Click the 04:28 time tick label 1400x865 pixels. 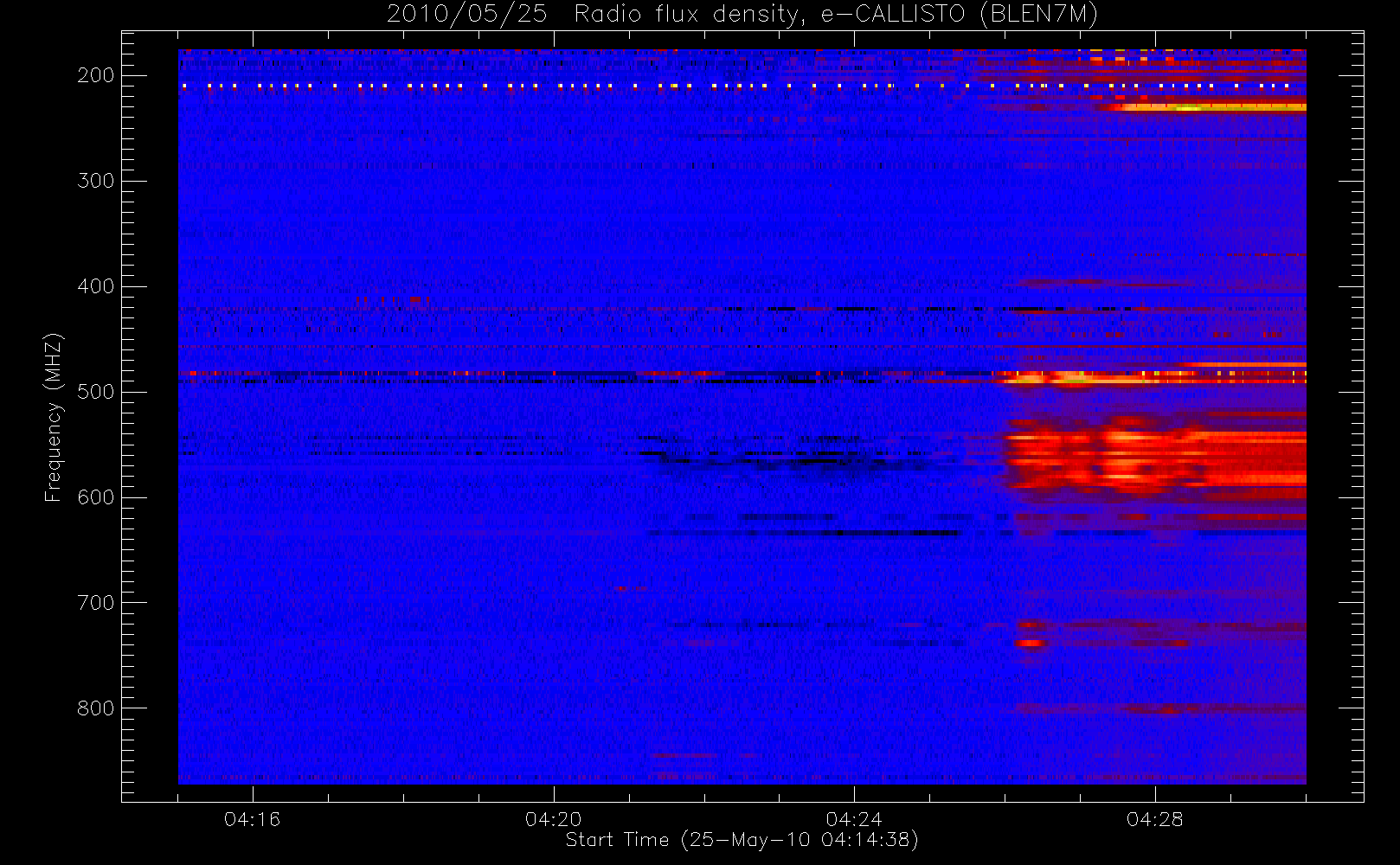[1155, 819]
